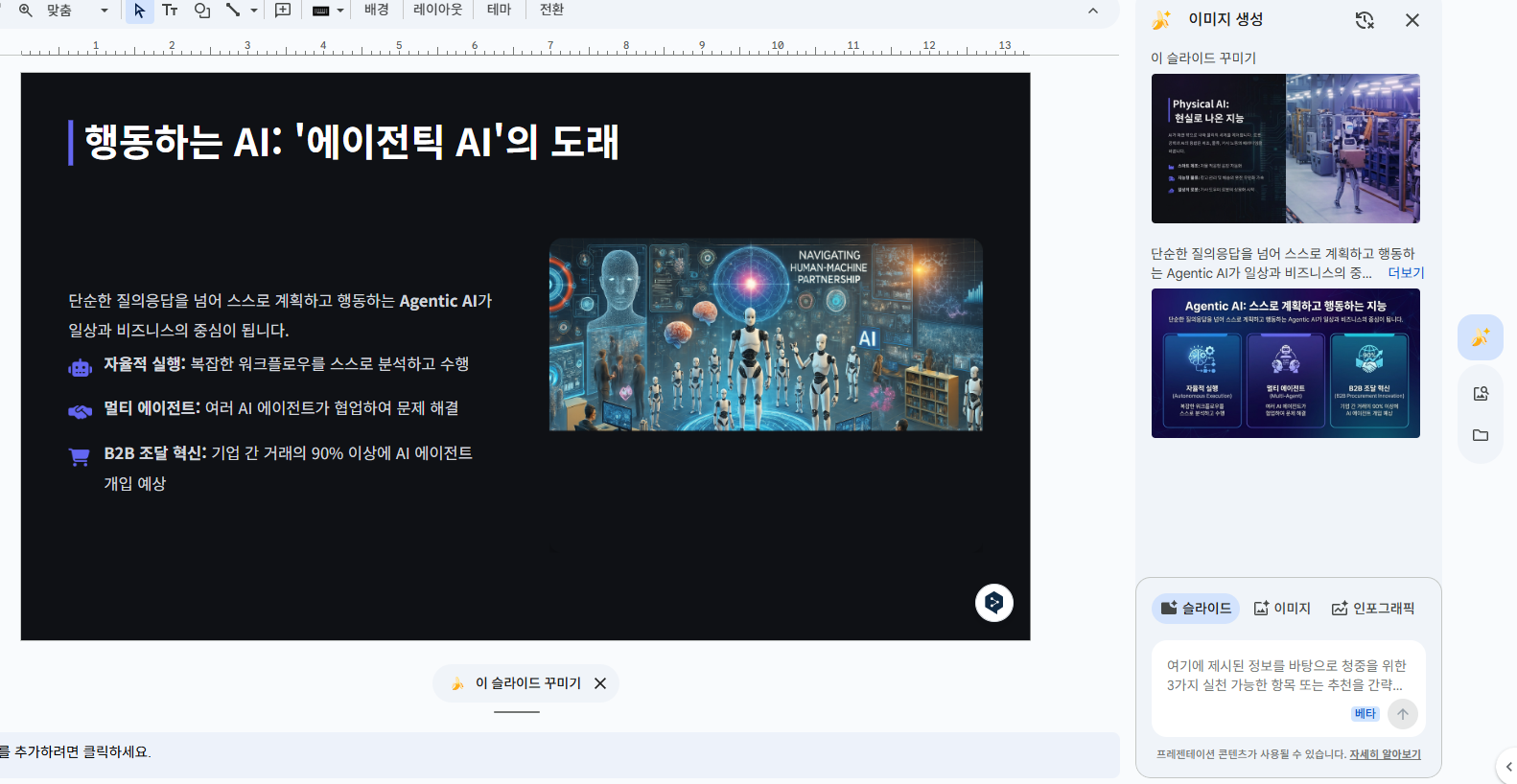Select the line drawing tool
Viewport: 1517px width, 784px height.
pos(233,11)
